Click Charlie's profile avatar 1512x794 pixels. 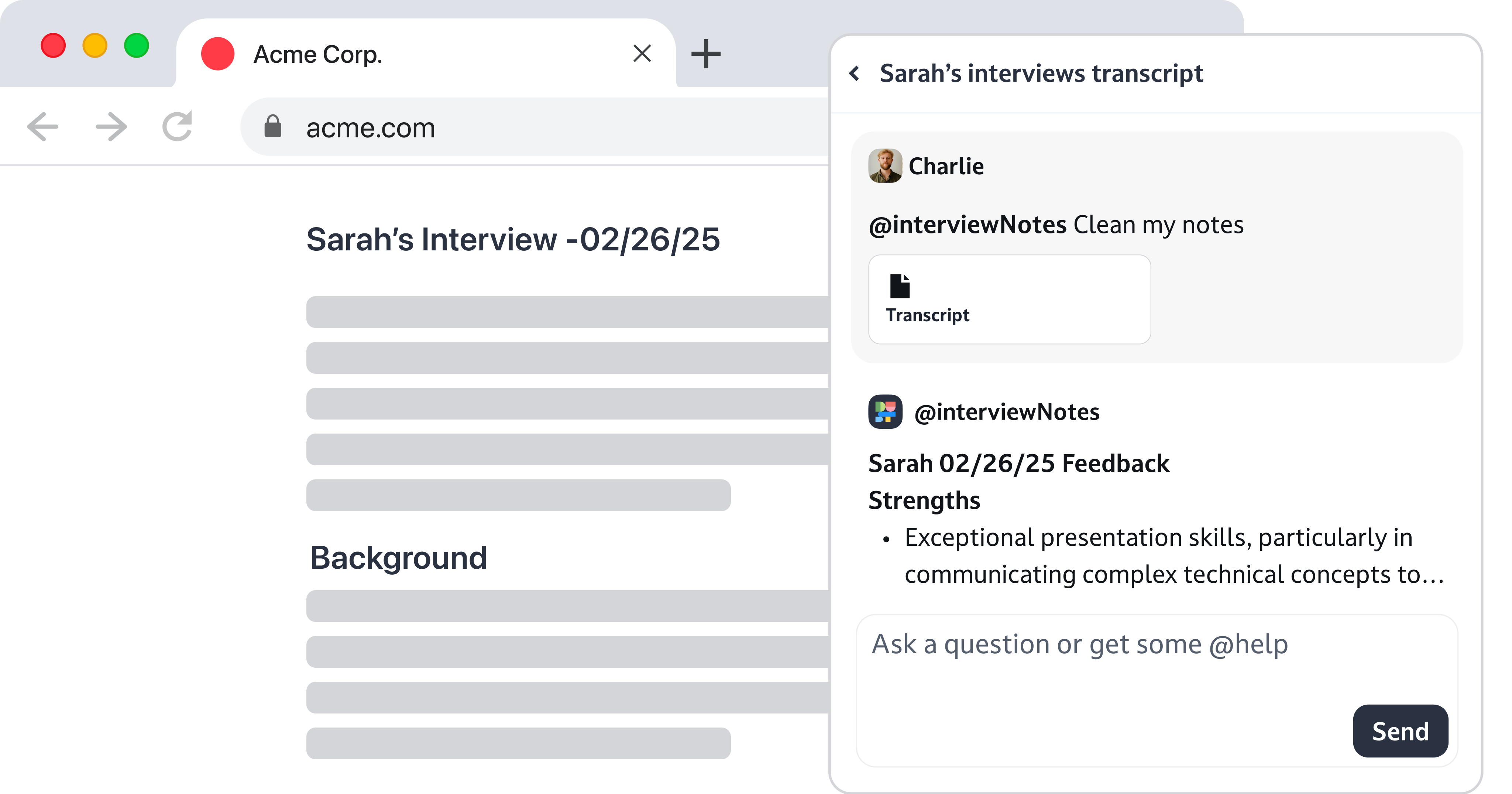pos(885,165)
